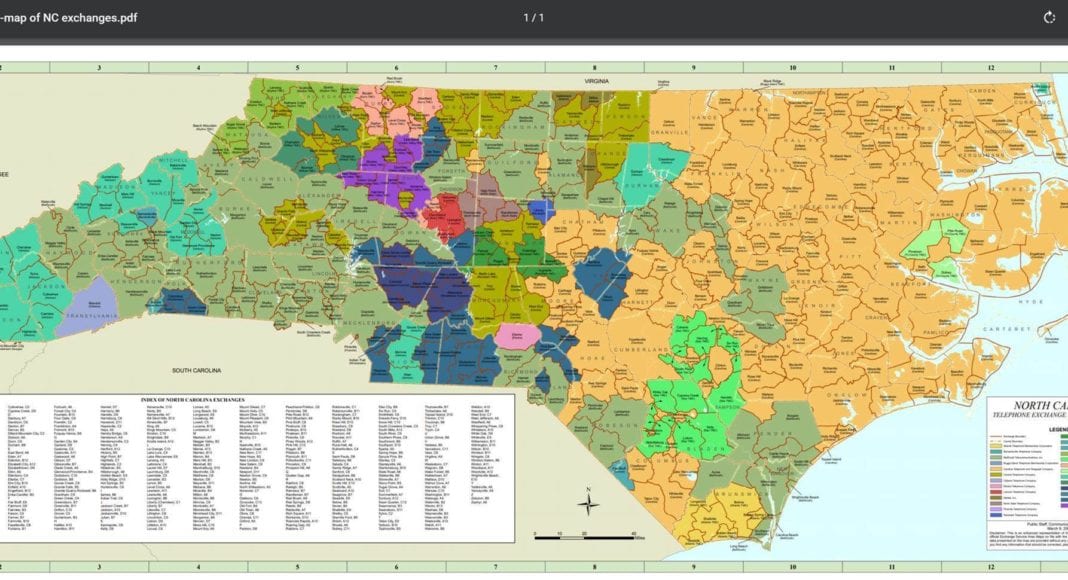Click the Cumberland county label
Image resolution: width=1068 pixels, height=580 pixels.
coord(640,348)
